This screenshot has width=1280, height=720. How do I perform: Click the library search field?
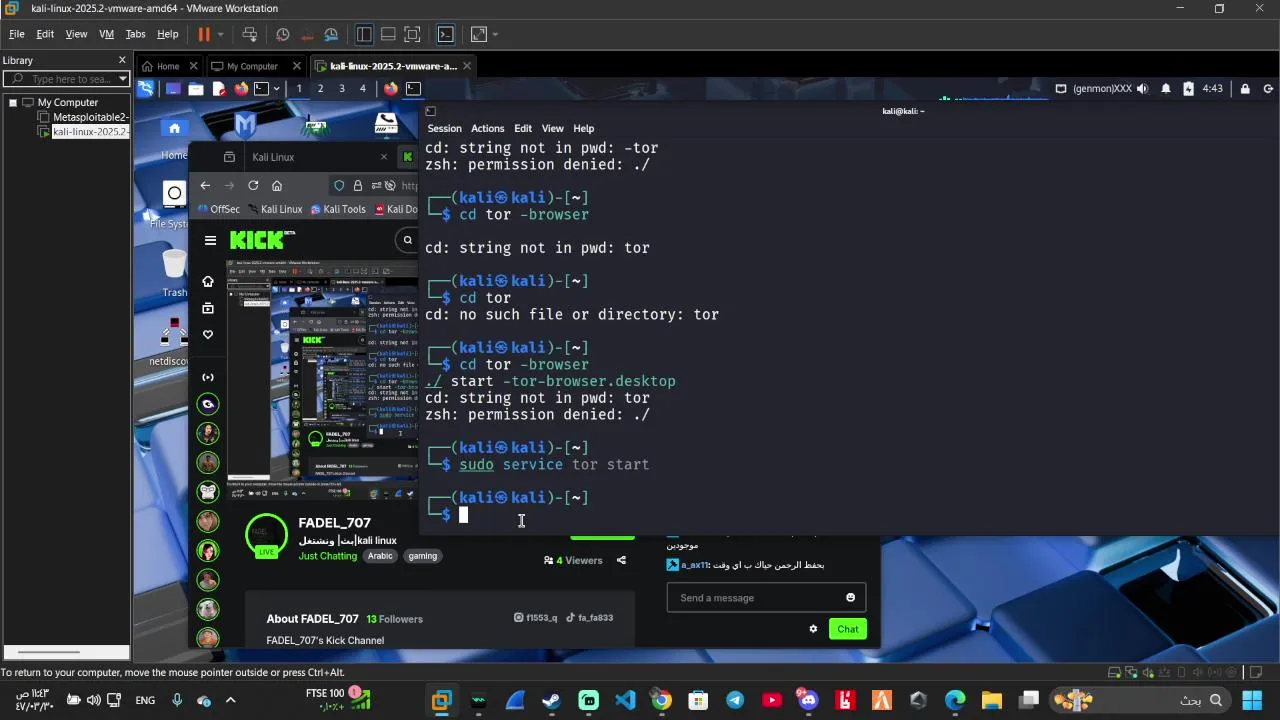pos(66,79)
